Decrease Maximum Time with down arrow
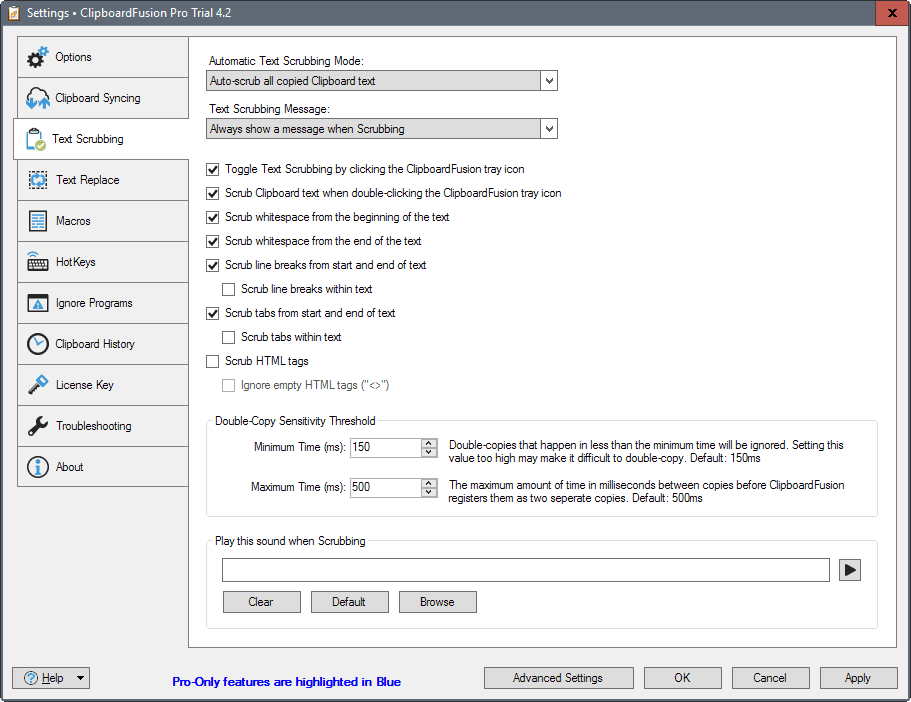The width and height of the screenshot is (911, 702). [x=429, y=492]
